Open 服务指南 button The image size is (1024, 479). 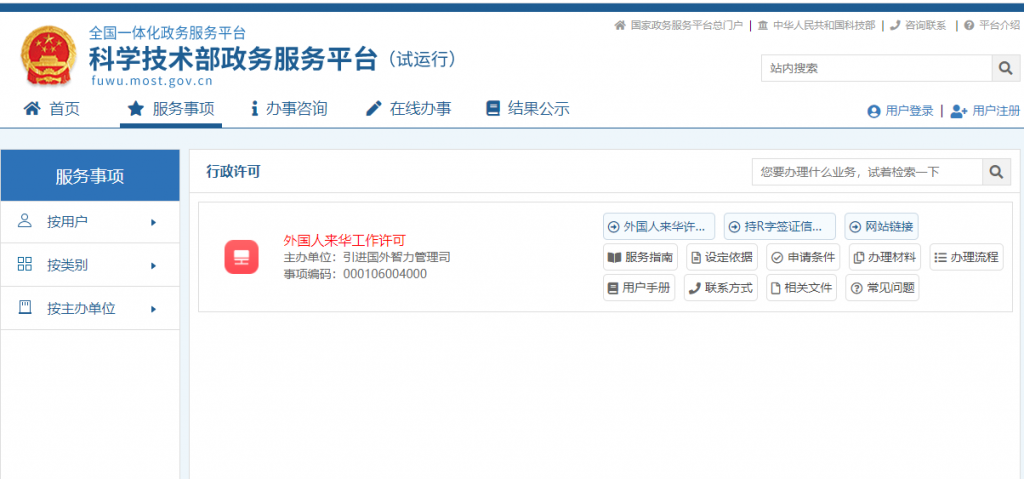click(640, 257)
